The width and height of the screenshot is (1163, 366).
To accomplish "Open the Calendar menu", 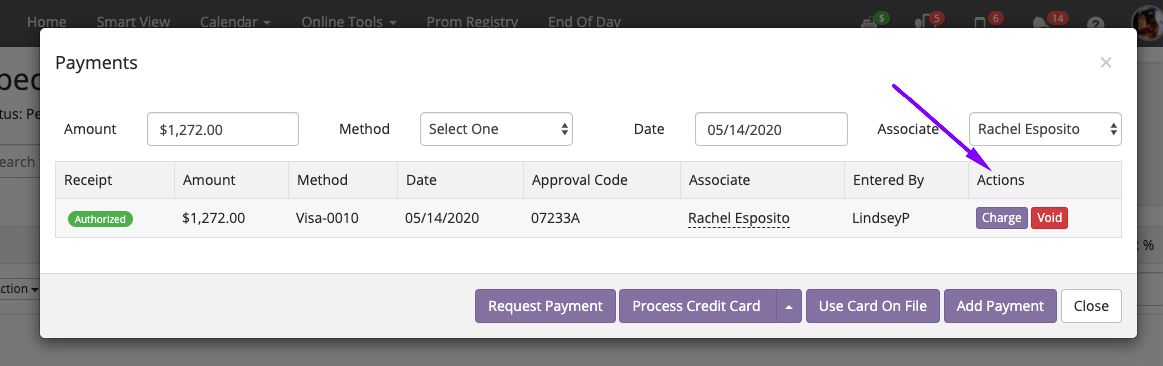I will 234,22.
